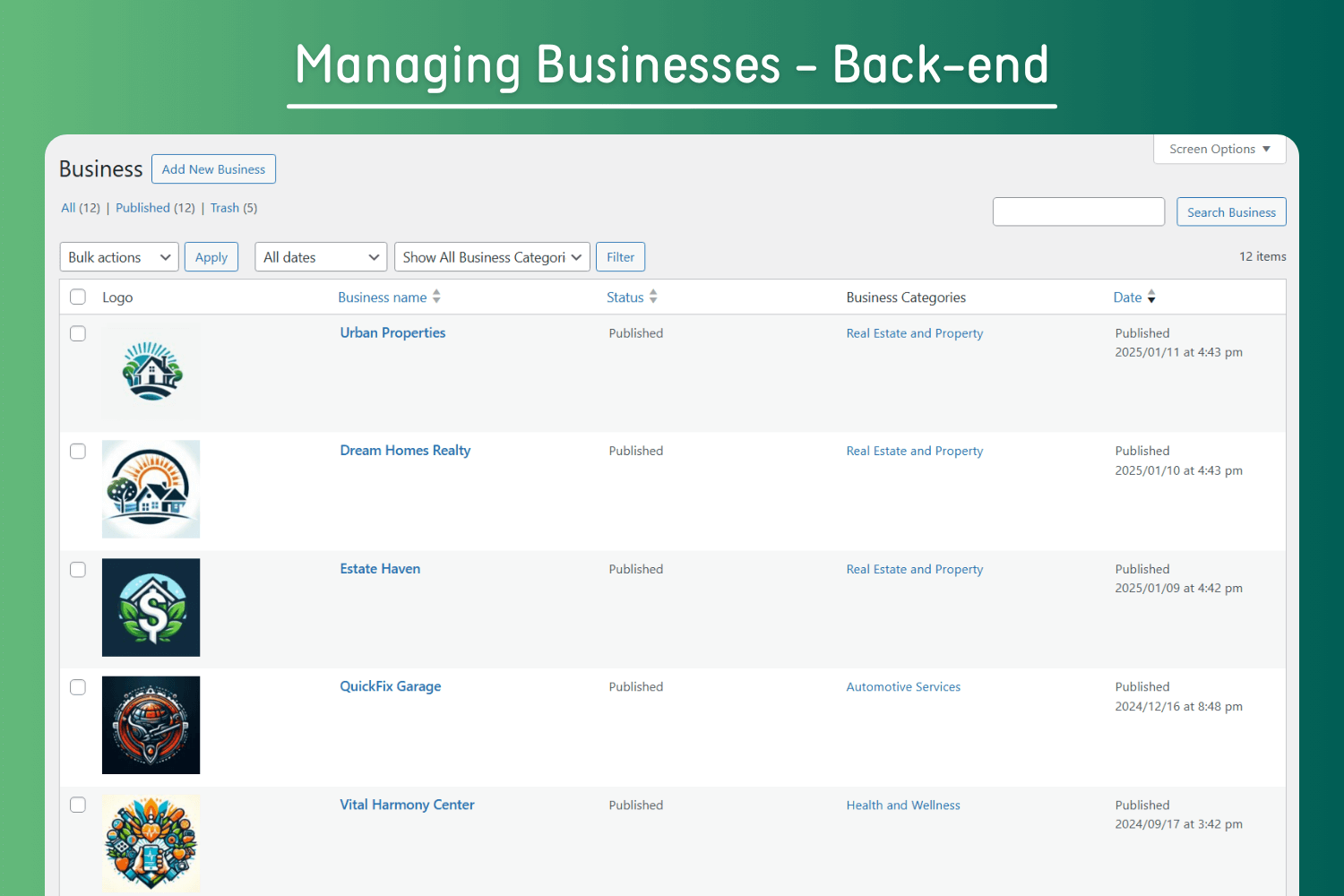Image resolution: width=1344 pixels, height=896 pixels.
Task: Click the Filter button
Action: 620,257
